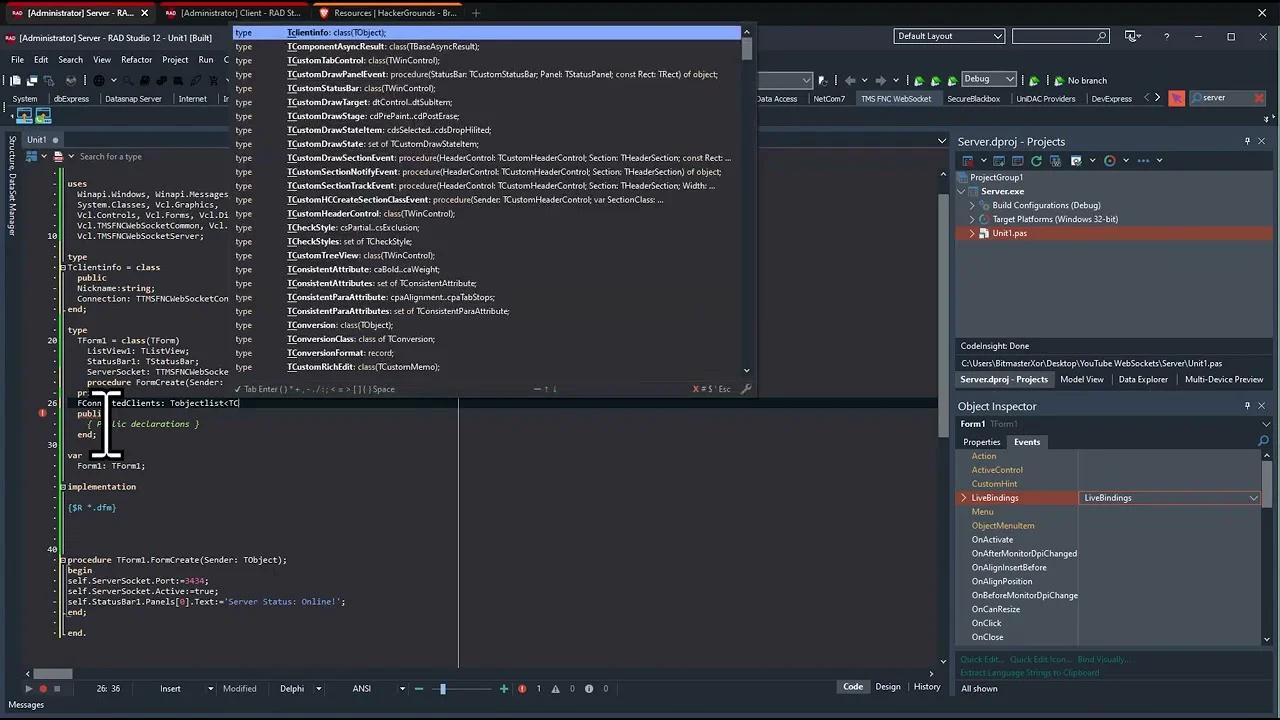Expand Build Configurations (Debug) node
1280x720 pixels.
[x=972, y=205]
